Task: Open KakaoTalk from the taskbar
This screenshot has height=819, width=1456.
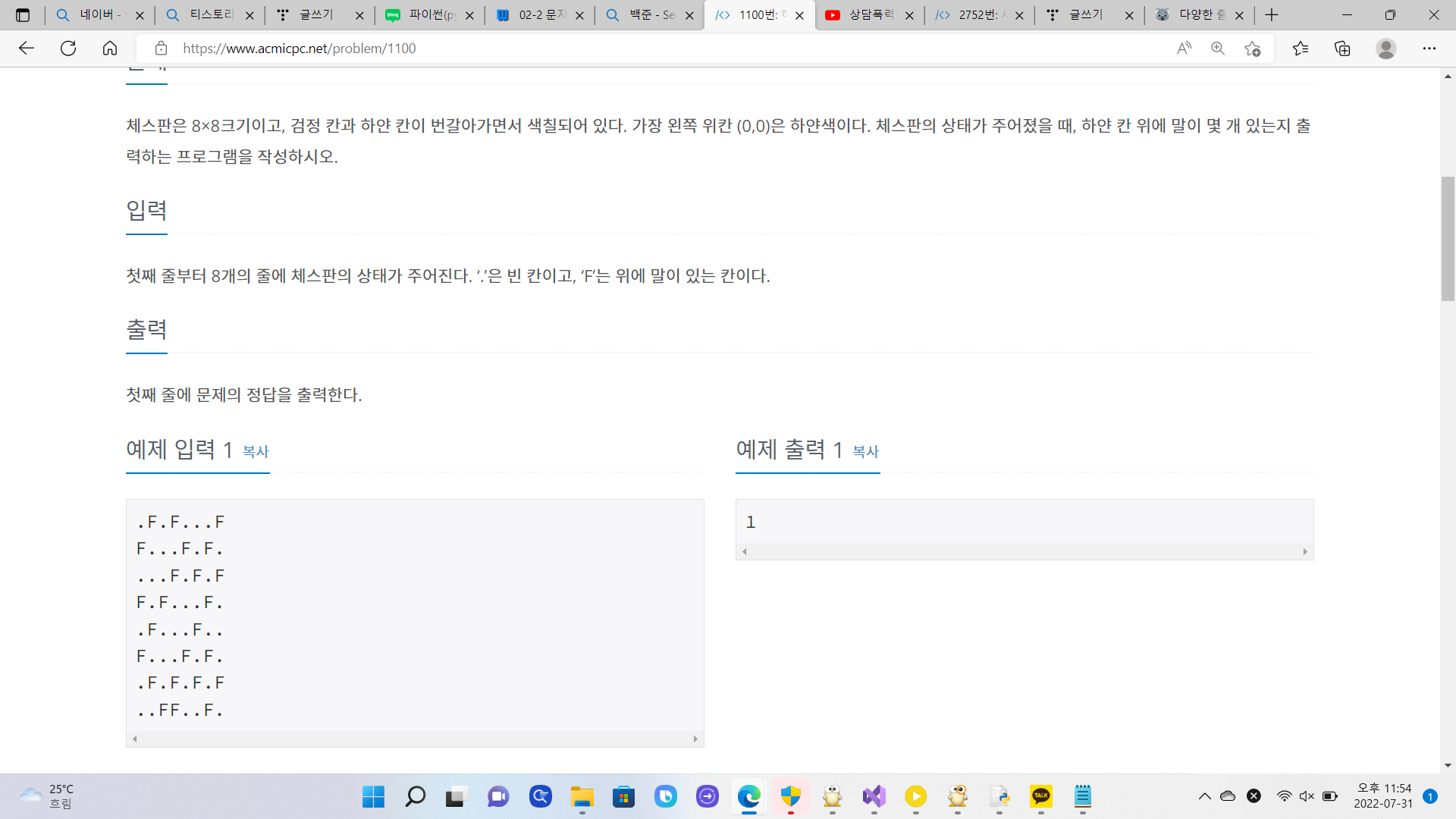Action: [1040, 796]
